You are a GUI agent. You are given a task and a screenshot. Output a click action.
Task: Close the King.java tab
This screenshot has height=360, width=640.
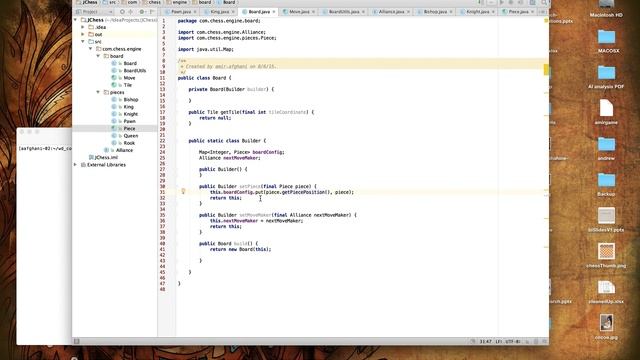coord(233,12)
